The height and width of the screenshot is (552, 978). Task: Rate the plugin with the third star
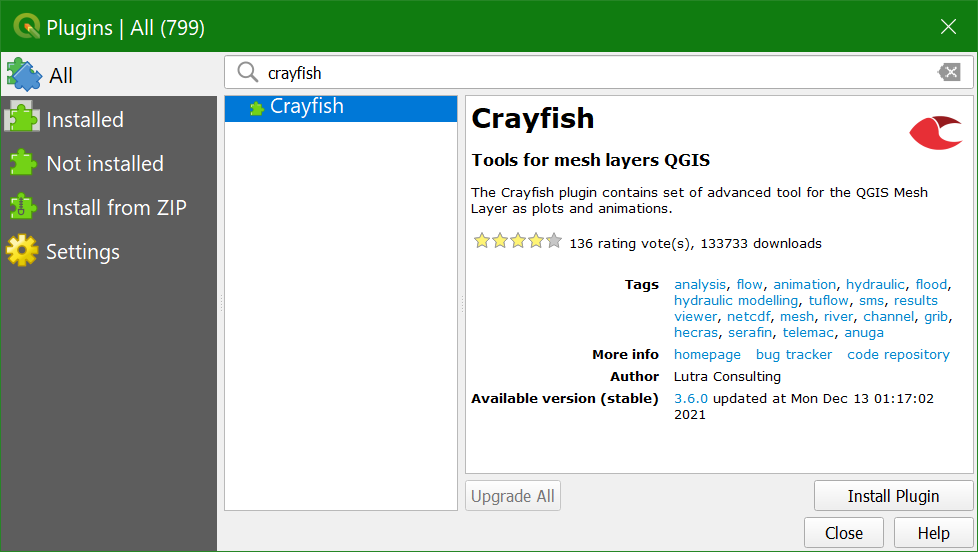pos(518,241)
